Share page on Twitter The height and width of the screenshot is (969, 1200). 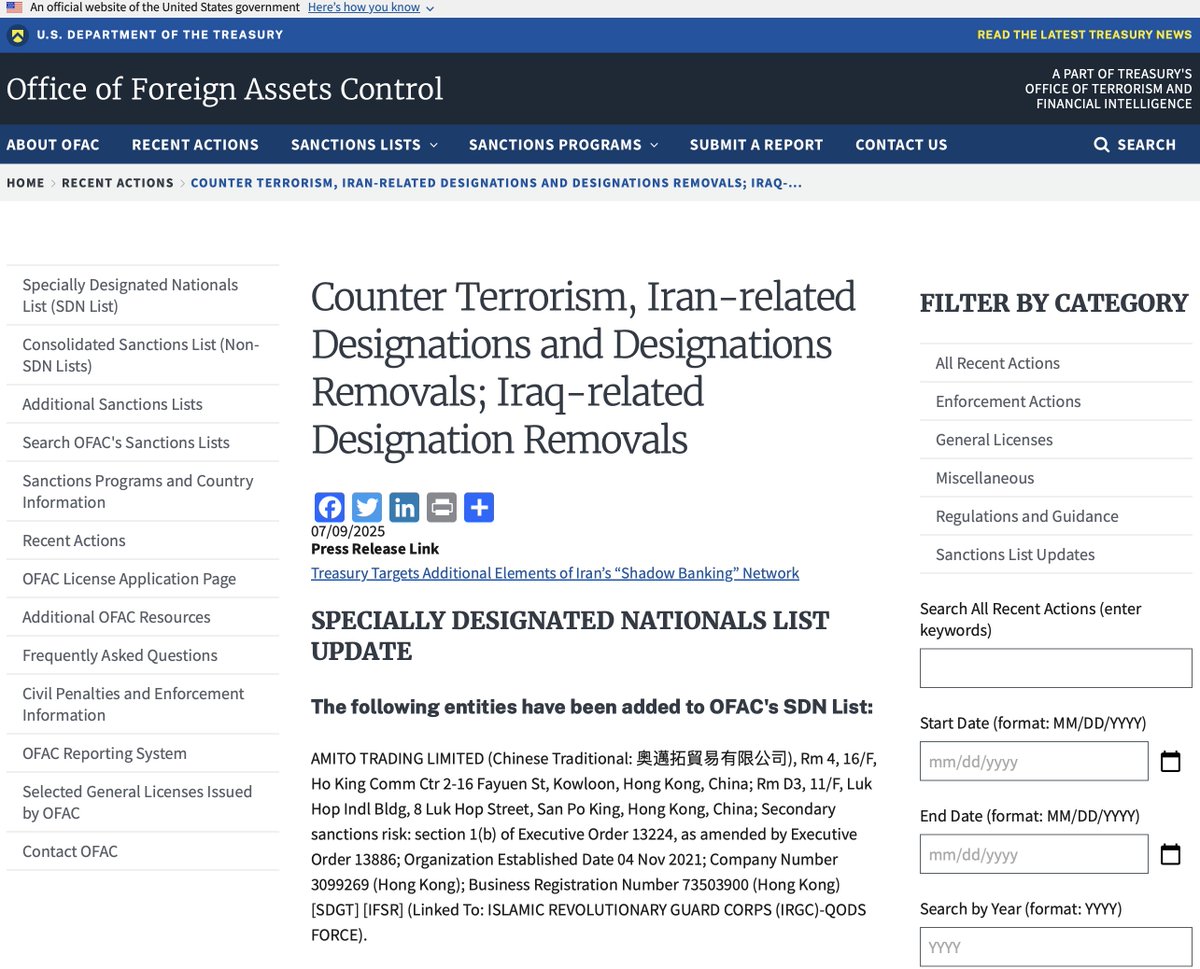click(367, 507)
